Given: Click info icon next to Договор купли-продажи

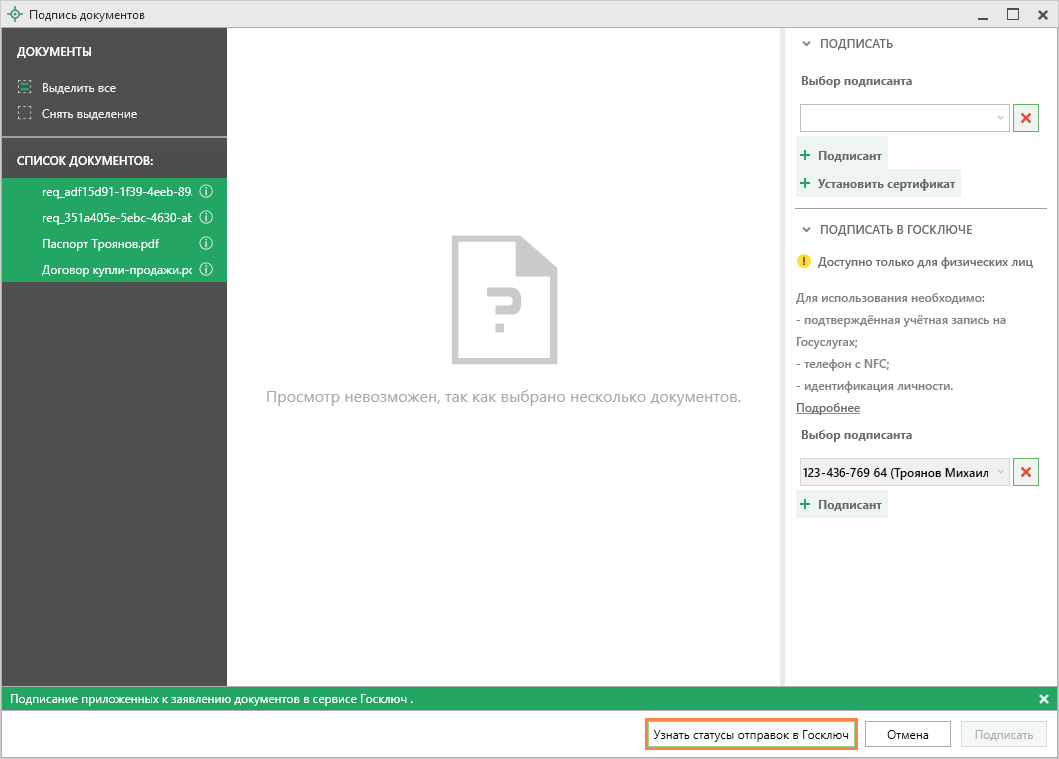Looking at the screenshot, I should [207, 269].
